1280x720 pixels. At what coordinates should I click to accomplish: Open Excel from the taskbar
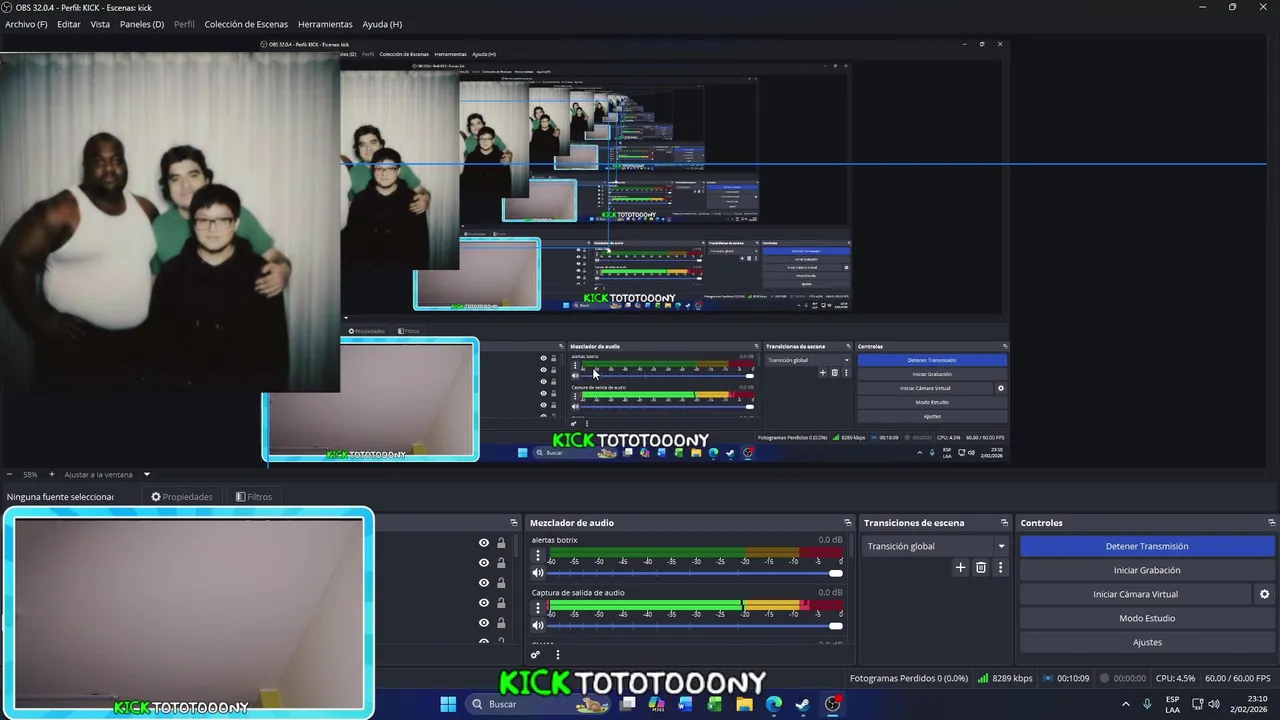pyautogui.click(x=715, y=704)
